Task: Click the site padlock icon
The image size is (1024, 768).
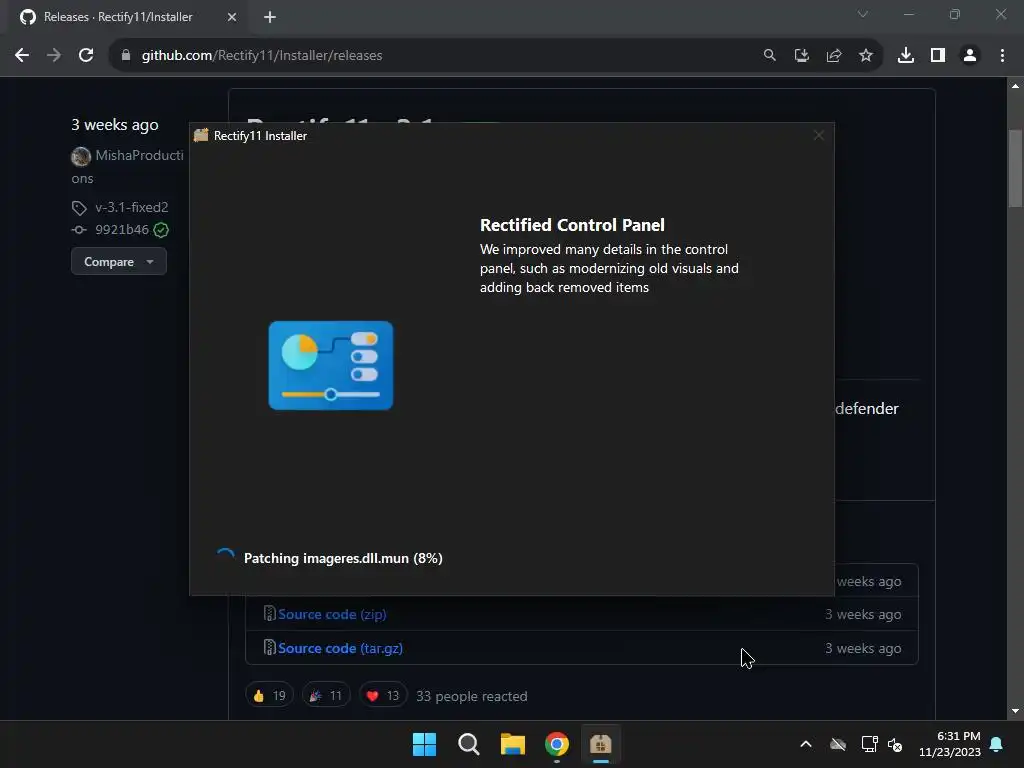Action: 126,56
